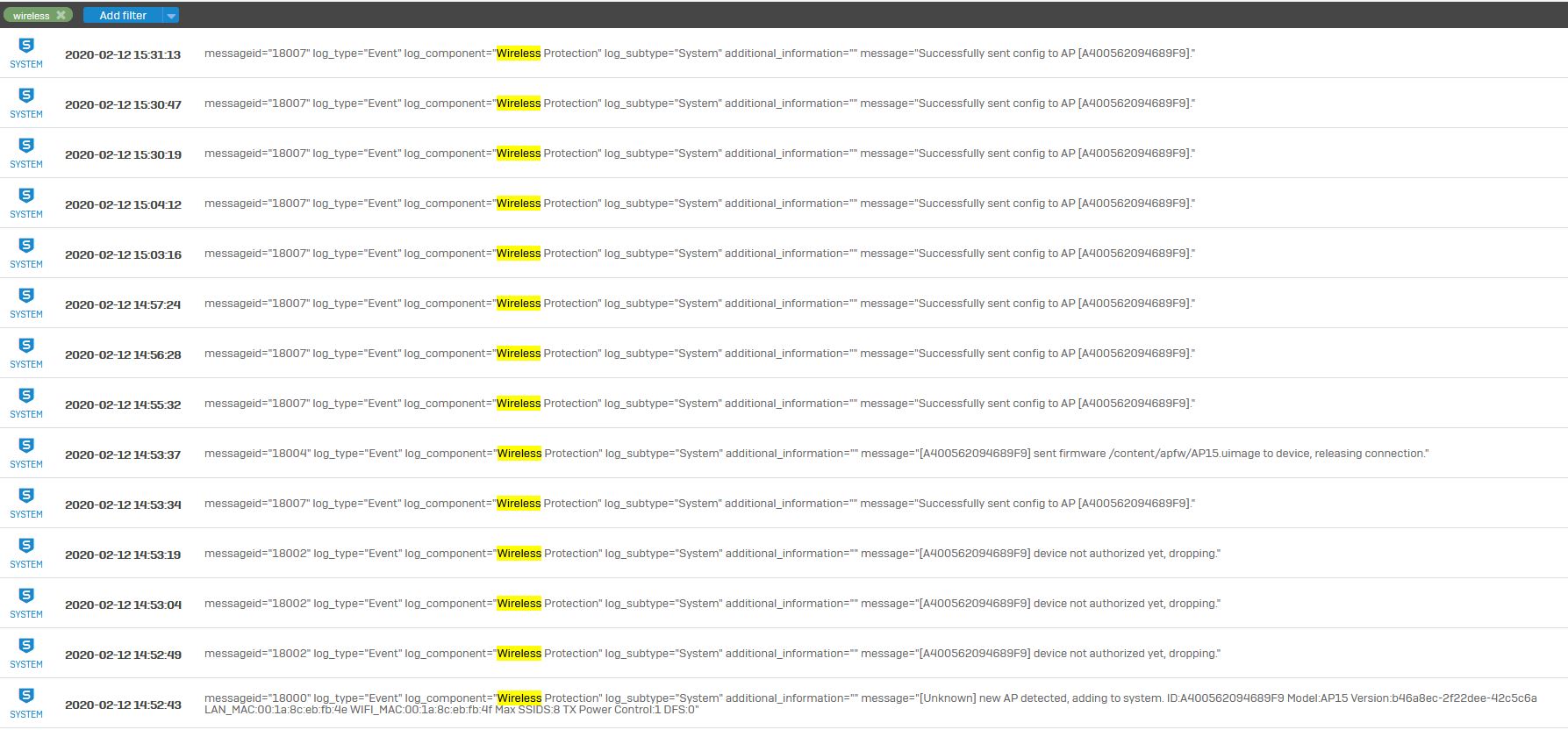Screen dimensions: 1568x730
Task: Select timestamp 2020-02-12 15:30:19
Action: tap(123, 154)
